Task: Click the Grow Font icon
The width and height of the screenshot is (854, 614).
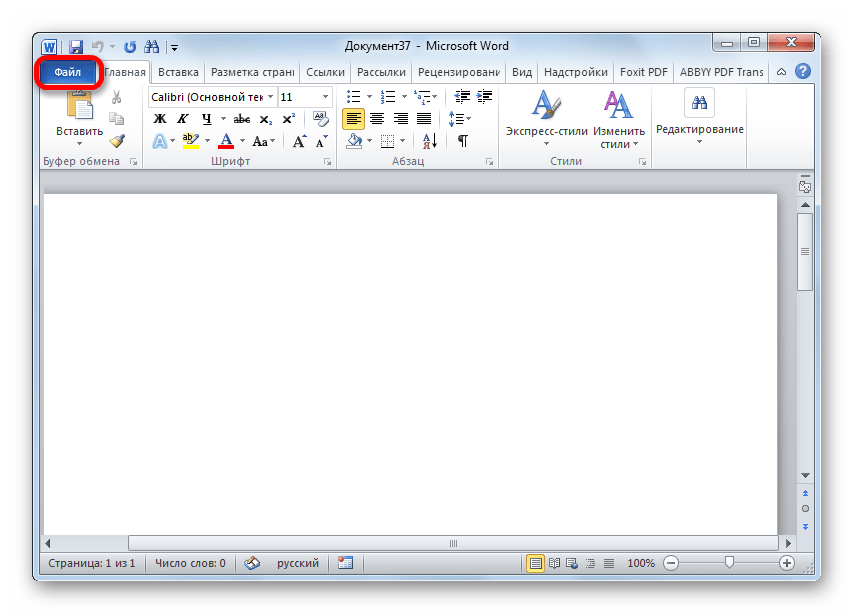Action: coord(300,141)
